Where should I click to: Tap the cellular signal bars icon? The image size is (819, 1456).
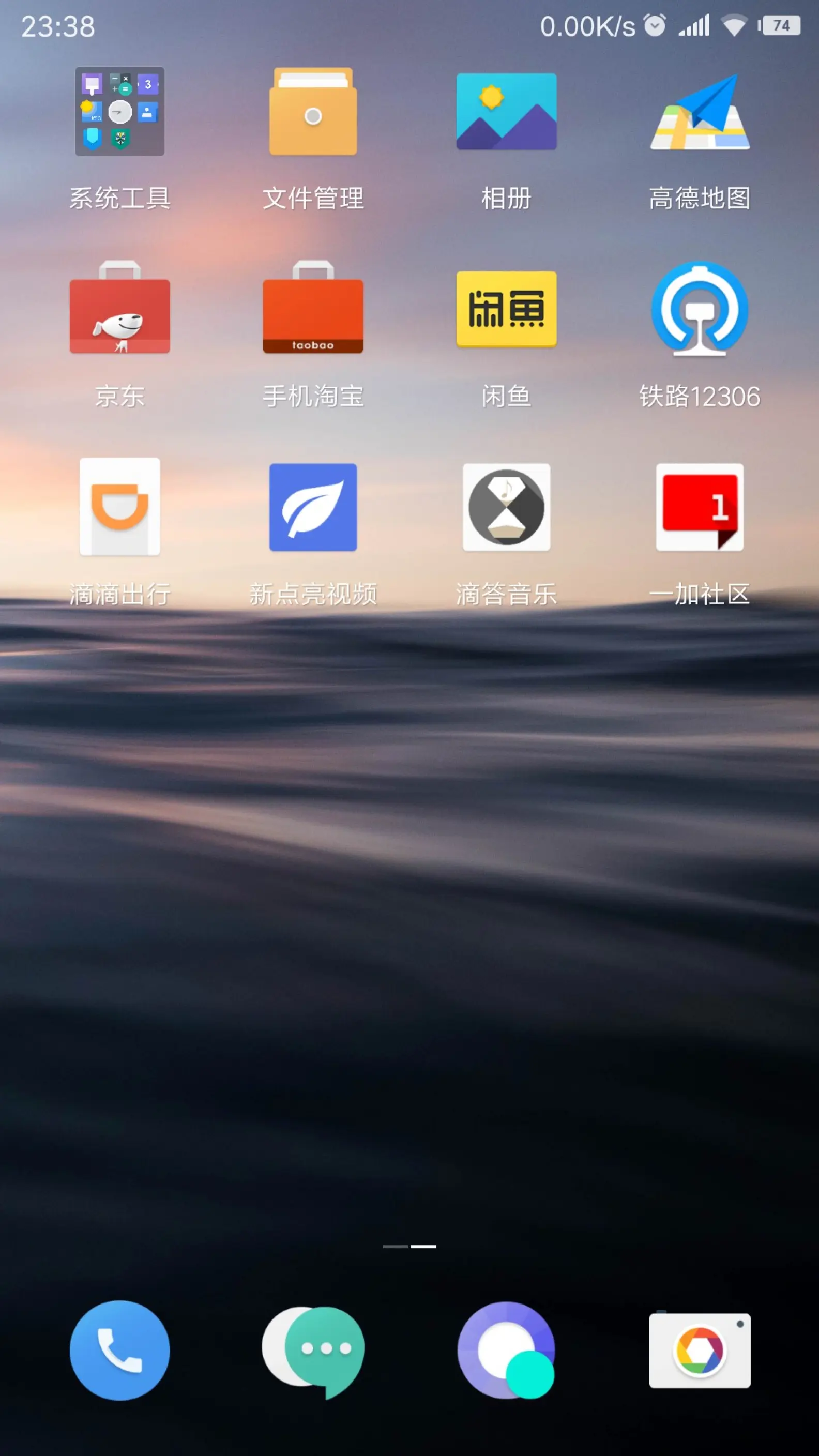click(694, 26)
